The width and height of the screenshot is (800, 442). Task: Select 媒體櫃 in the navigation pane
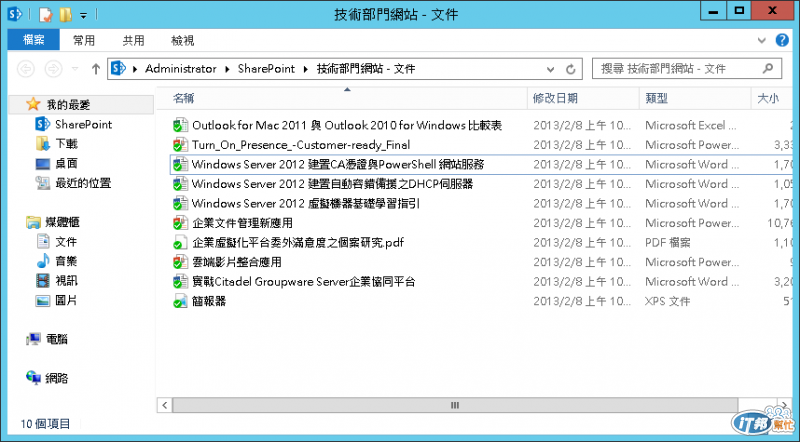pyautogui.click(x=62, y=222)
